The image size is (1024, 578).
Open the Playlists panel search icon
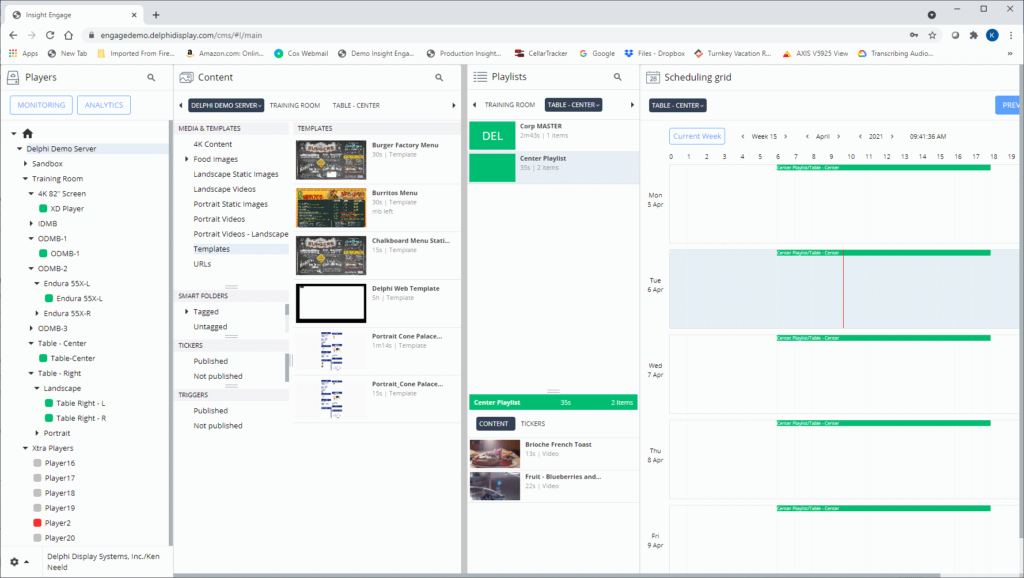tap(618, 78)
